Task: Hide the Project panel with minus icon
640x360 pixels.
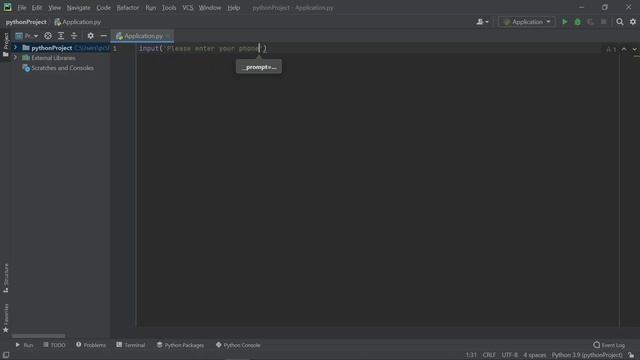Action: click(x=104, y=36)
